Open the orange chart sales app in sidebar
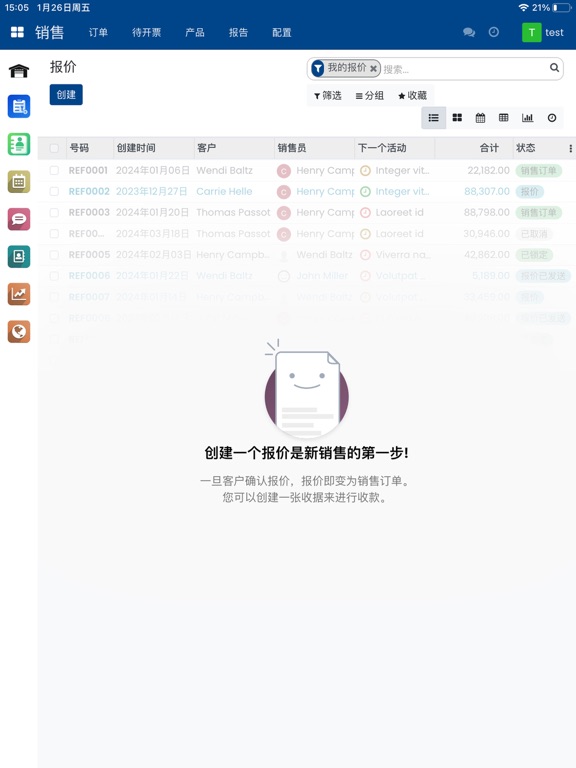Image resolution: width=576 pixels, height=768 pixels. pos(19,294)
